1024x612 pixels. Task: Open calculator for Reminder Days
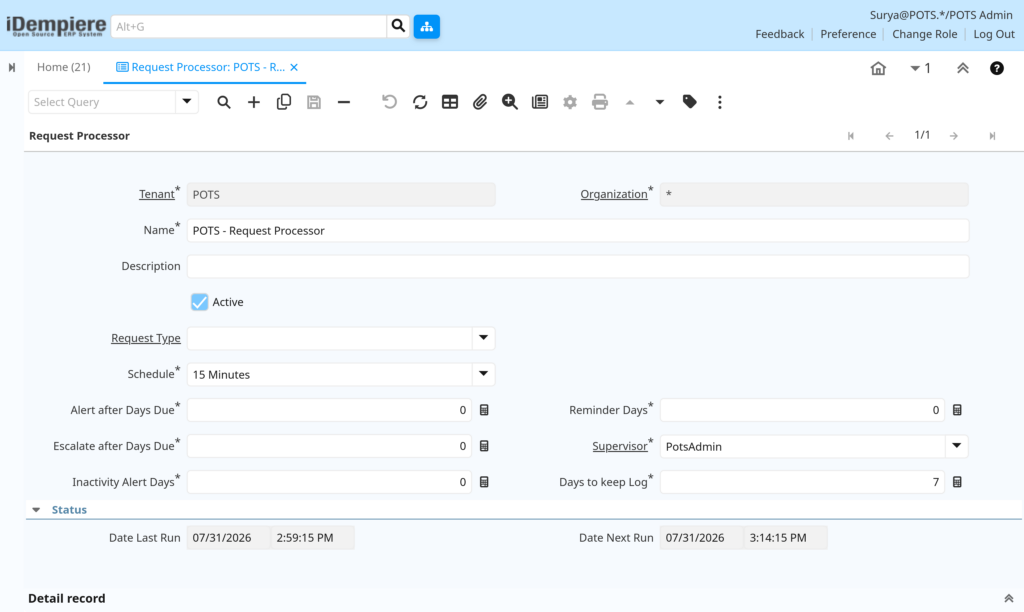click(x=957, y=410)
